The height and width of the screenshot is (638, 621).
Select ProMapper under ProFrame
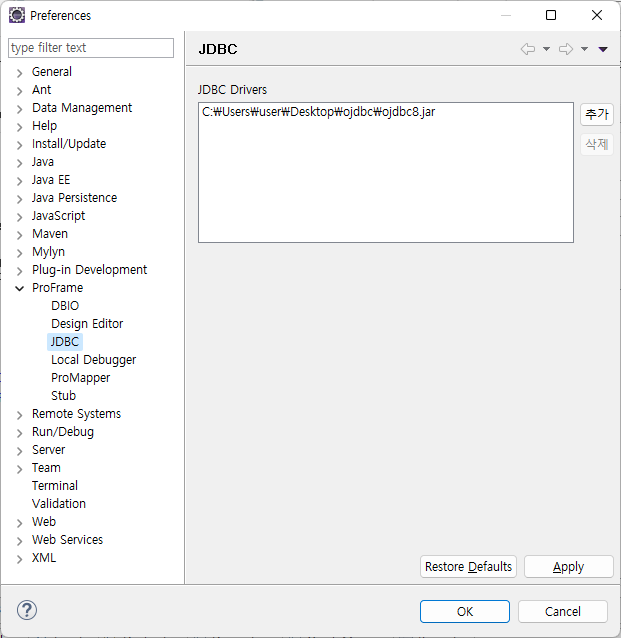click(x=81, y=378)
